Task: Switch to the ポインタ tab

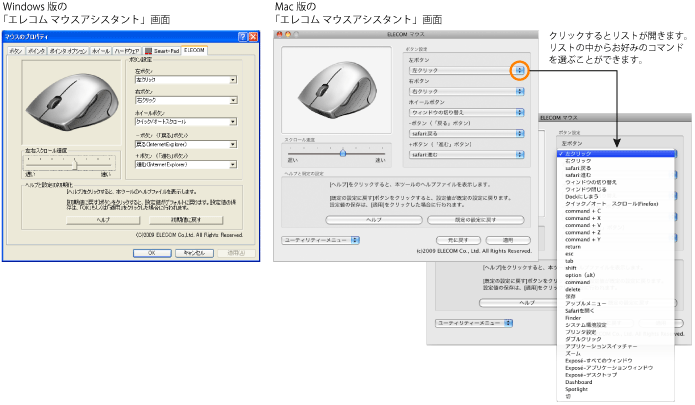Action: [x=36, y=51]
